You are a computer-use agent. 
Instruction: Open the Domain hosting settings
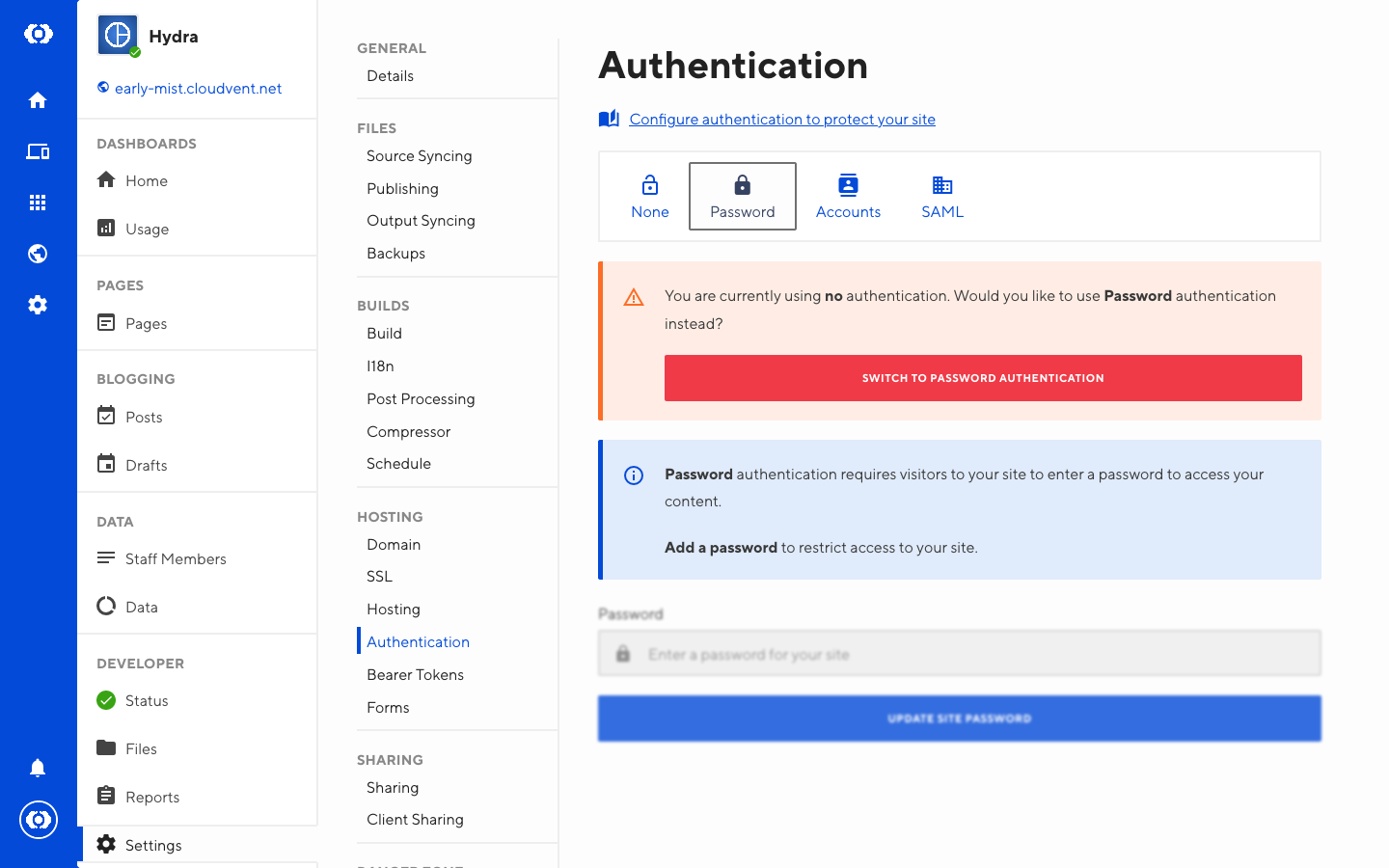tap(394, 545)
